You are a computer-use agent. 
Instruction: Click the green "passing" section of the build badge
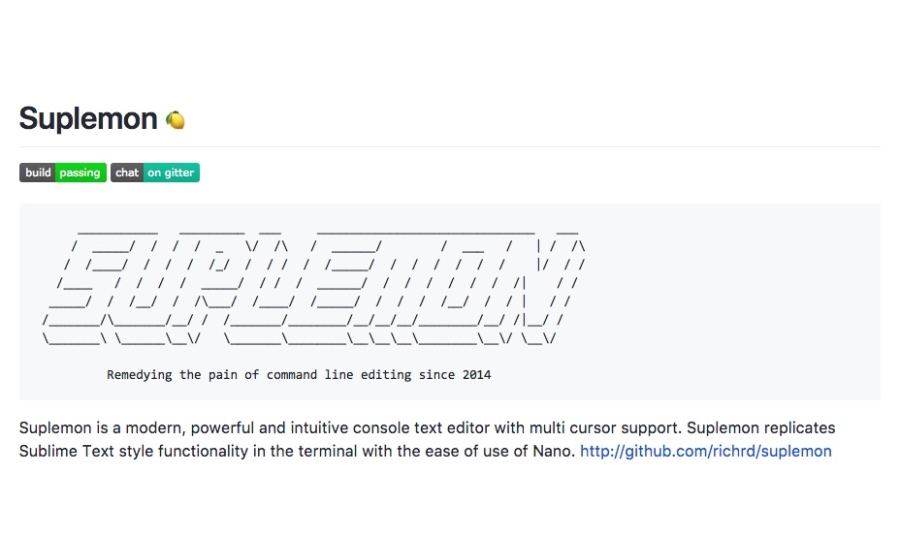tap(80, 173)
